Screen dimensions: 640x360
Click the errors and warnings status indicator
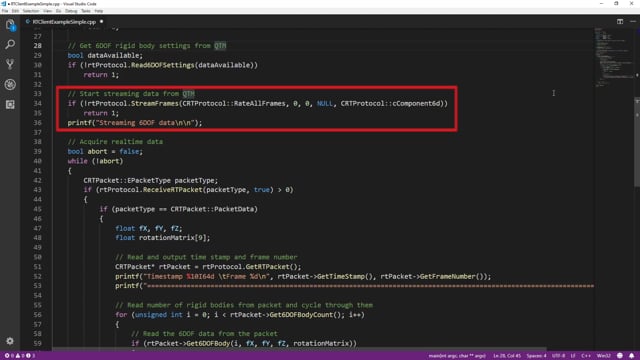pyautogui.click(x=19, y=356)
